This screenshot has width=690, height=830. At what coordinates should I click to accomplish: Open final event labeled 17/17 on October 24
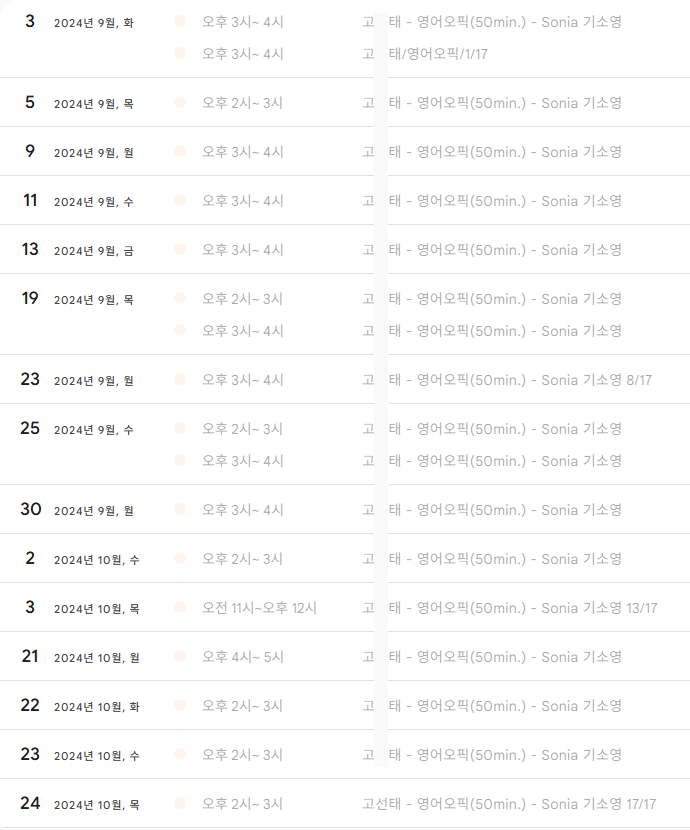click(x=509, y=804)
